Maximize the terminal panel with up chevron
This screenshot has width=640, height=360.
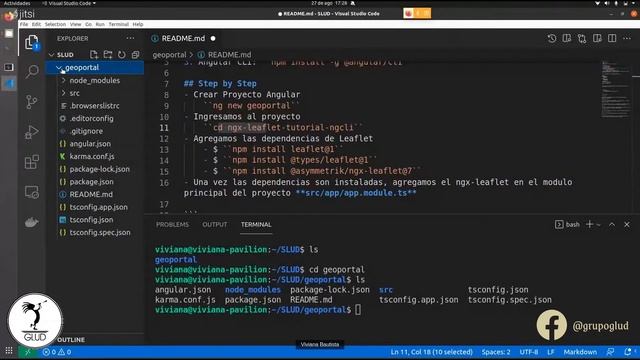pos(612,224)
